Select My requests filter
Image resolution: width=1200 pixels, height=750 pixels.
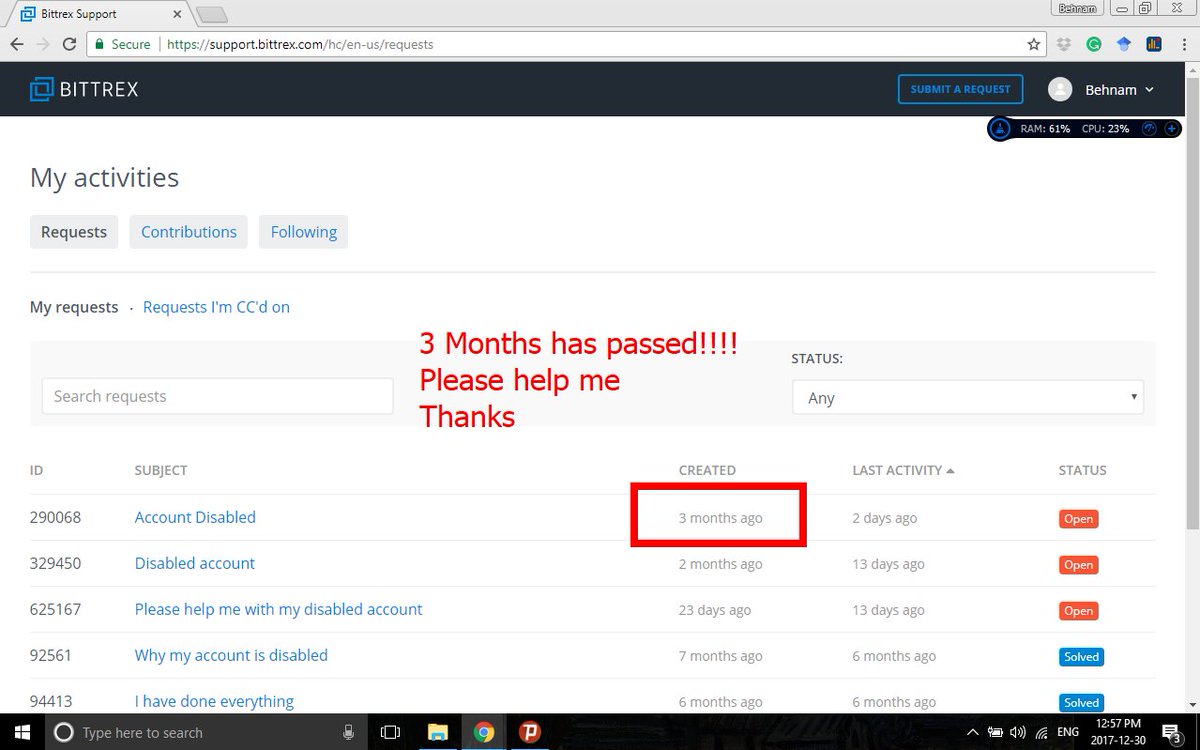[74, 307]
